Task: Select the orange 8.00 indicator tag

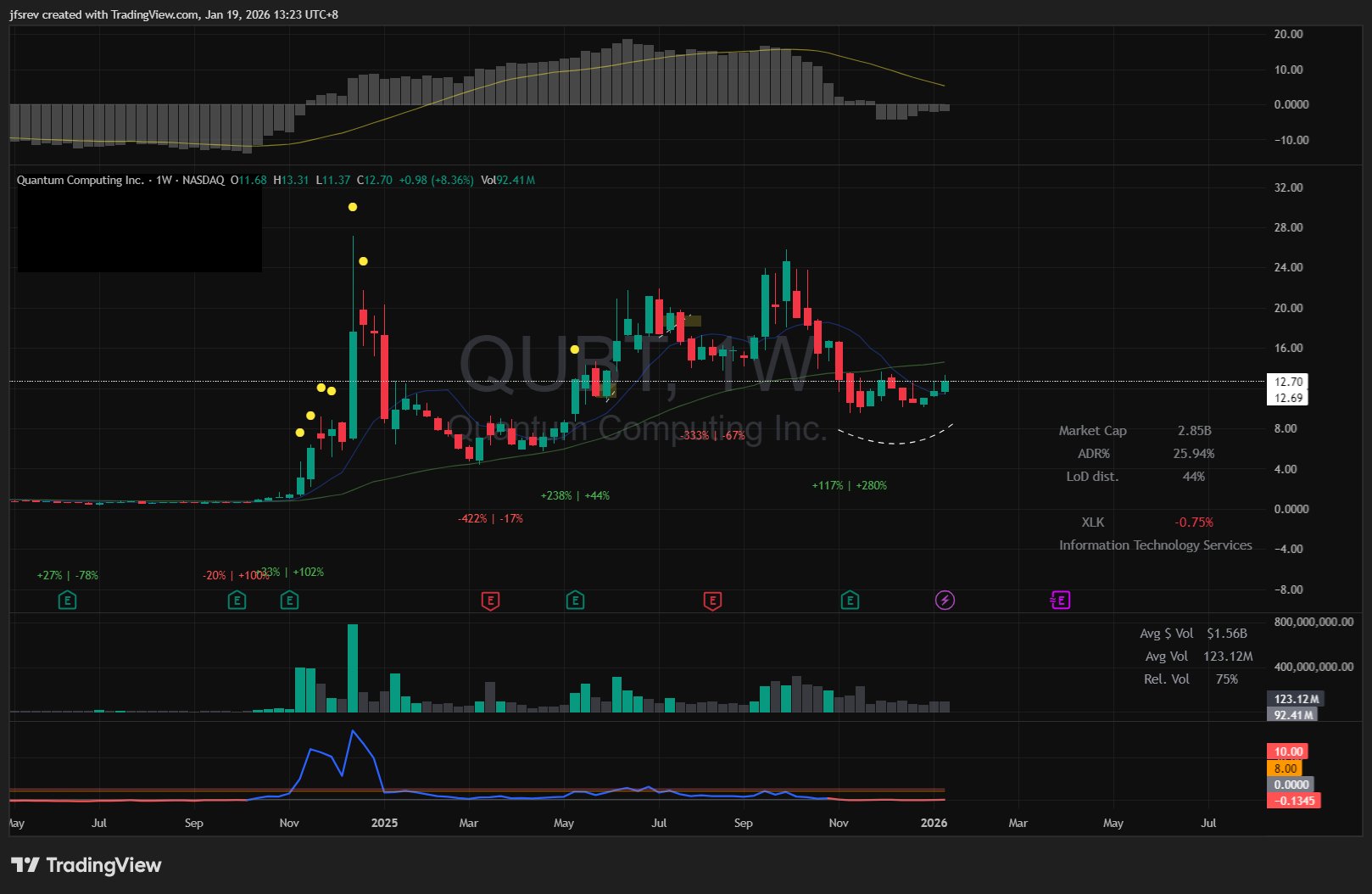Action: click(x=1285, y=768)
